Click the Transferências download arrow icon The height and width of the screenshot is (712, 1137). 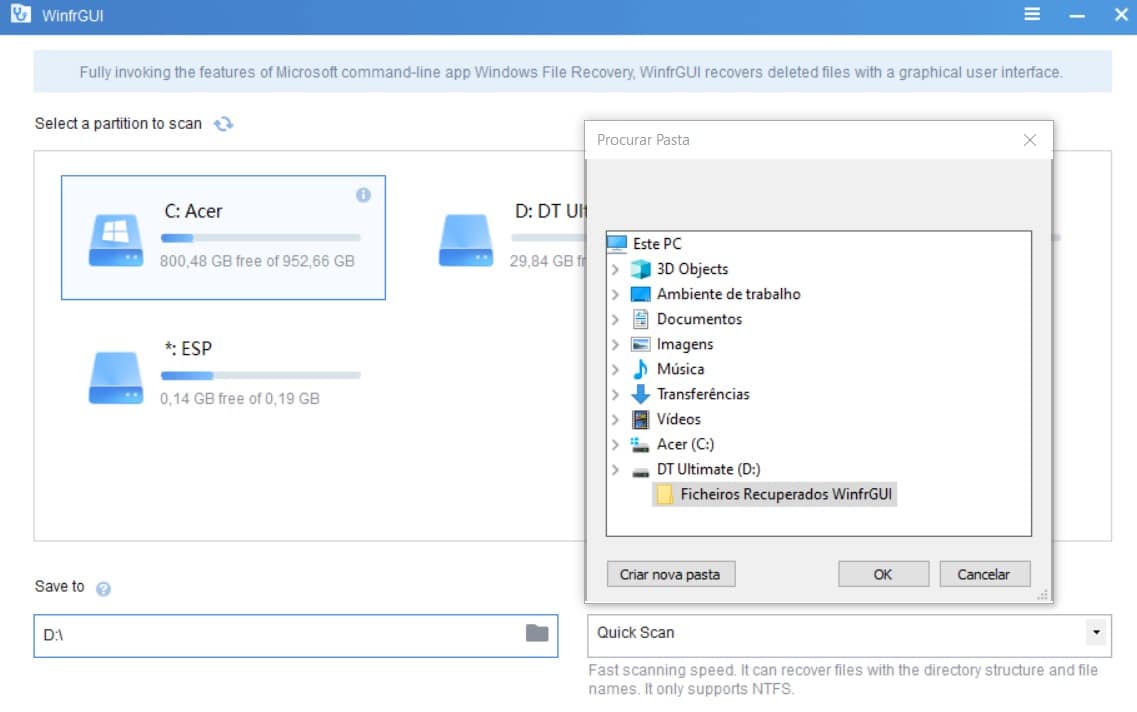coord(640,394)
